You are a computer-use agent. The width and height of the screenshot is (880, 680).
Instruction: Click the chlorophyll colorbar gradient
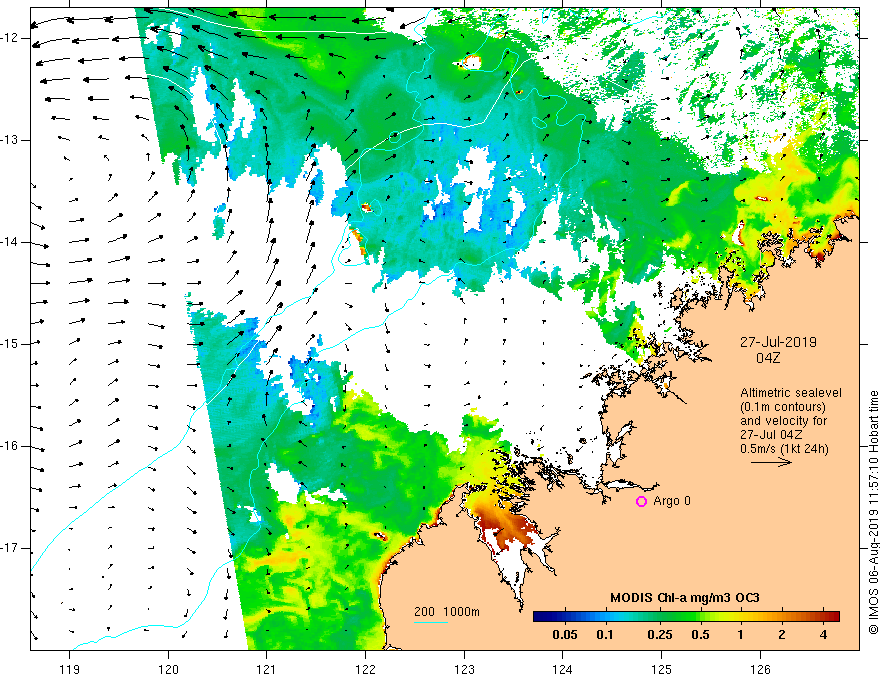pyautogui.click(x=686, y=617)
